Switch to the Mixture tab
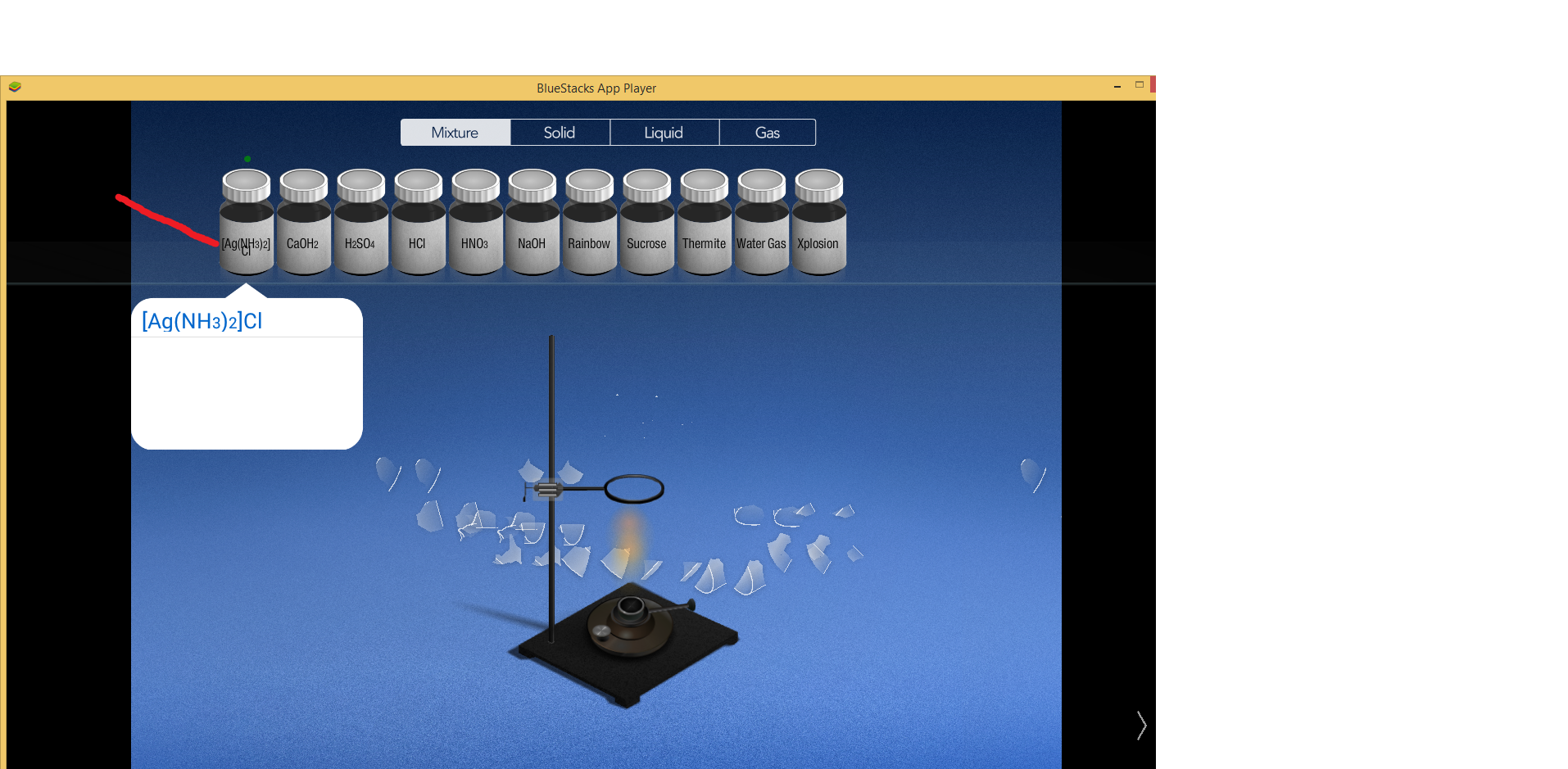1568x769 pixels. click(455, 133)
